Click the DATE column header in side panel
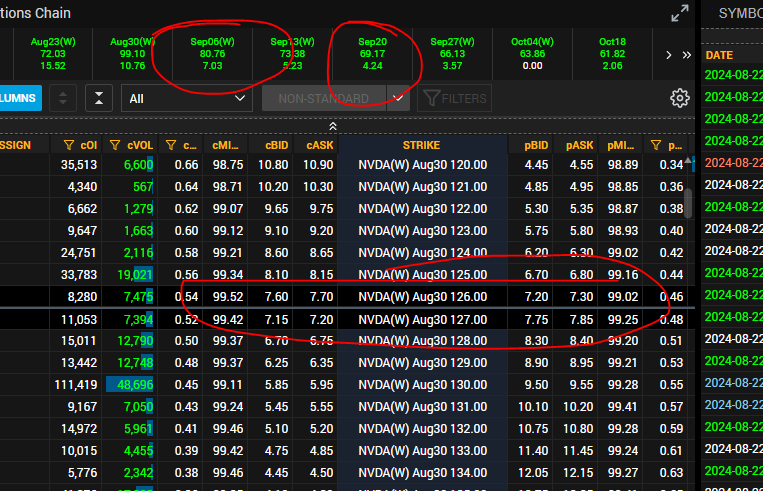Image resolution: width=763 pixels, height=491 pixels. (719, 55)
